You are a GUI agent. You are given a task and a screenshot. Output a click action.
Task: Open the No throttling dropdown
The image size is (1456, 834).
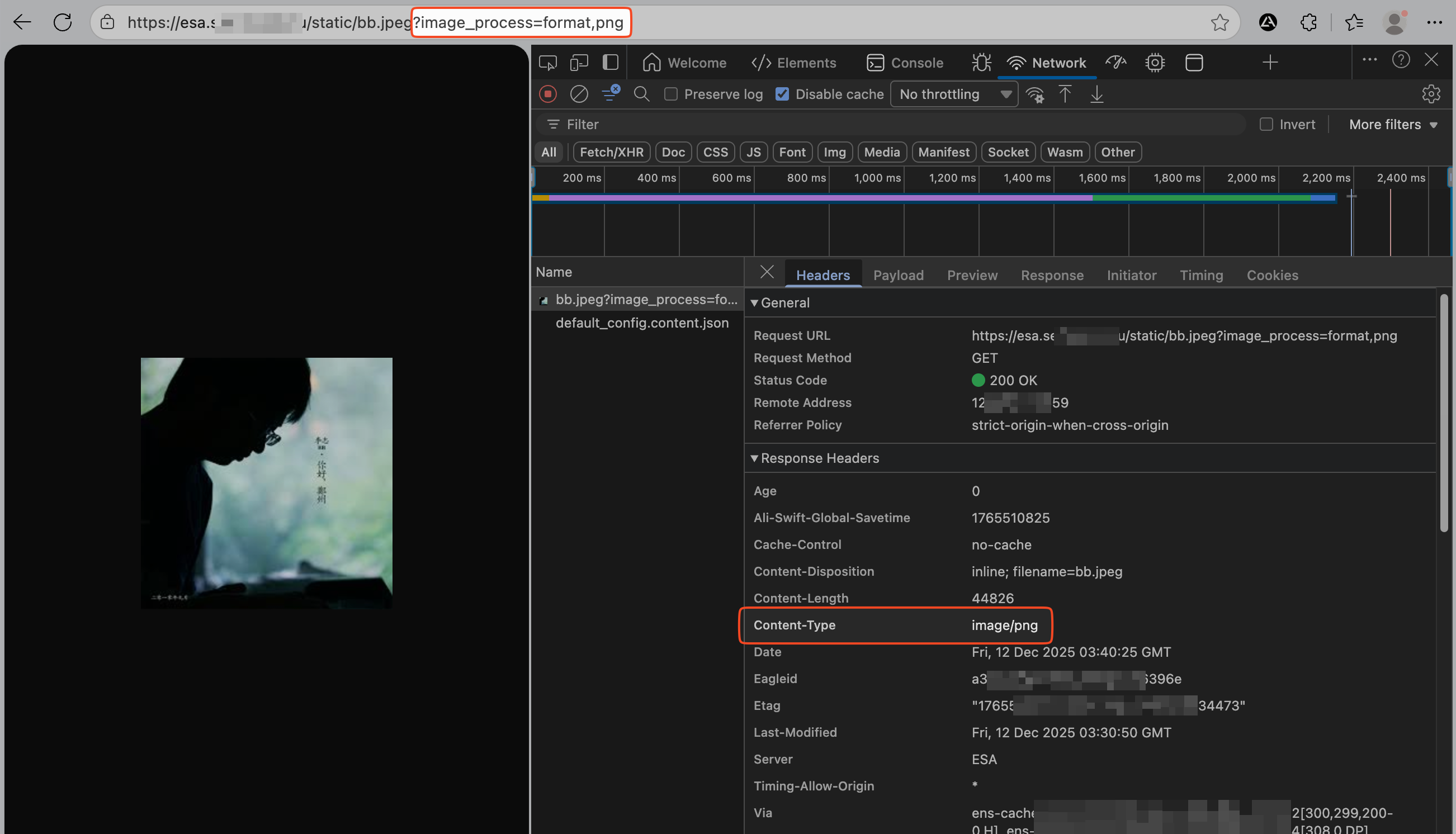tap(954, 94)
